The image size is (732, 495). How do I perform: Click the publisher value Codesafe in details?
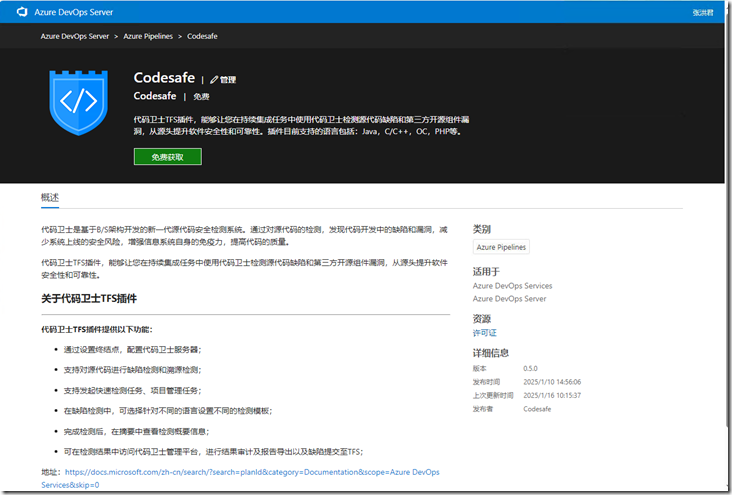(x=537, y=409)
